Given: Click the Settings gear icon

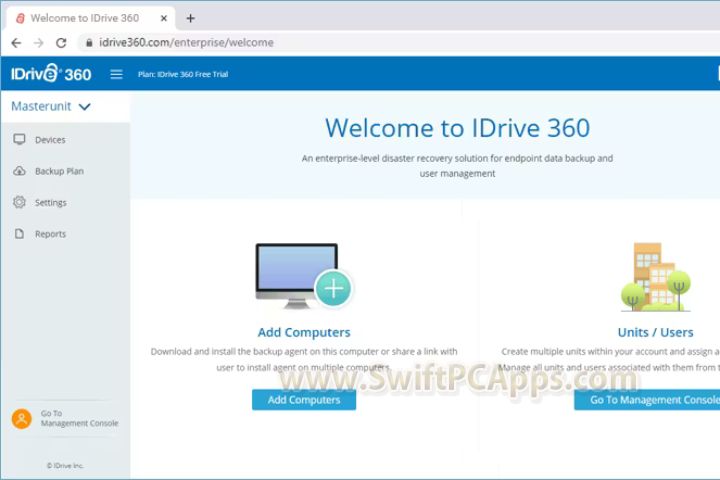Looking at the screenshot, I should point(19,202).
